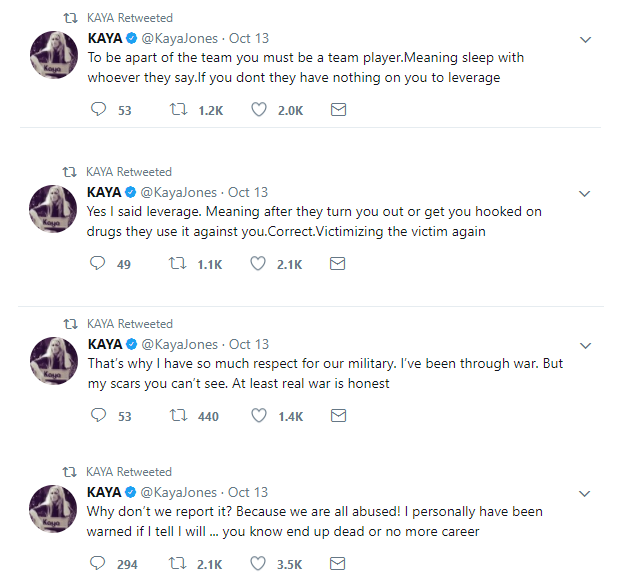Like the tweet with 2.0K likes

pos(259,110)
